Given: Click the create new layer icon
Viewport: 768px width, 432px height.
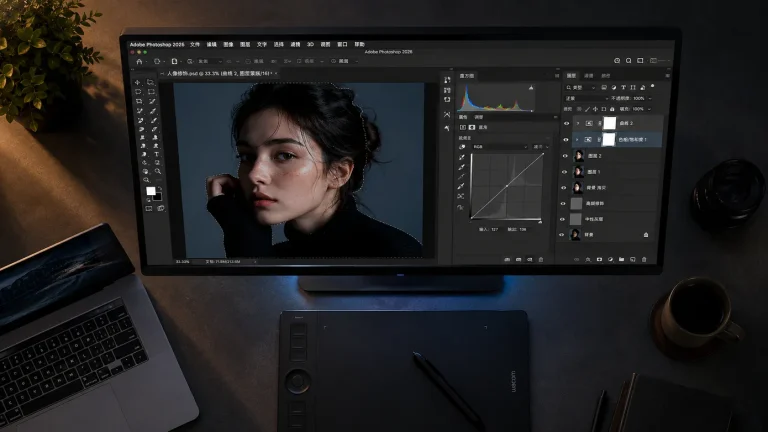Looking at the screenshot, I should coord(633,260).
